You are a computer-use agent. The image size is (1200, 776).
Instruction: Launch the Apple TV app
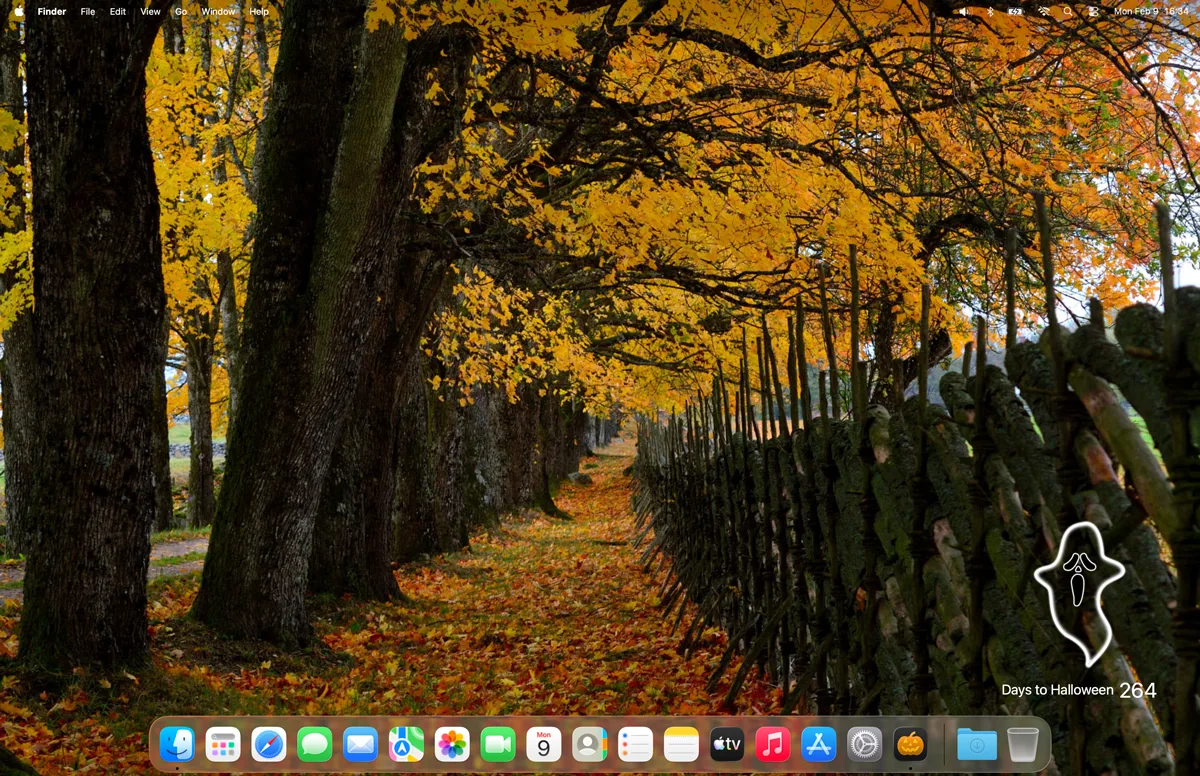[x=727, y=744]
